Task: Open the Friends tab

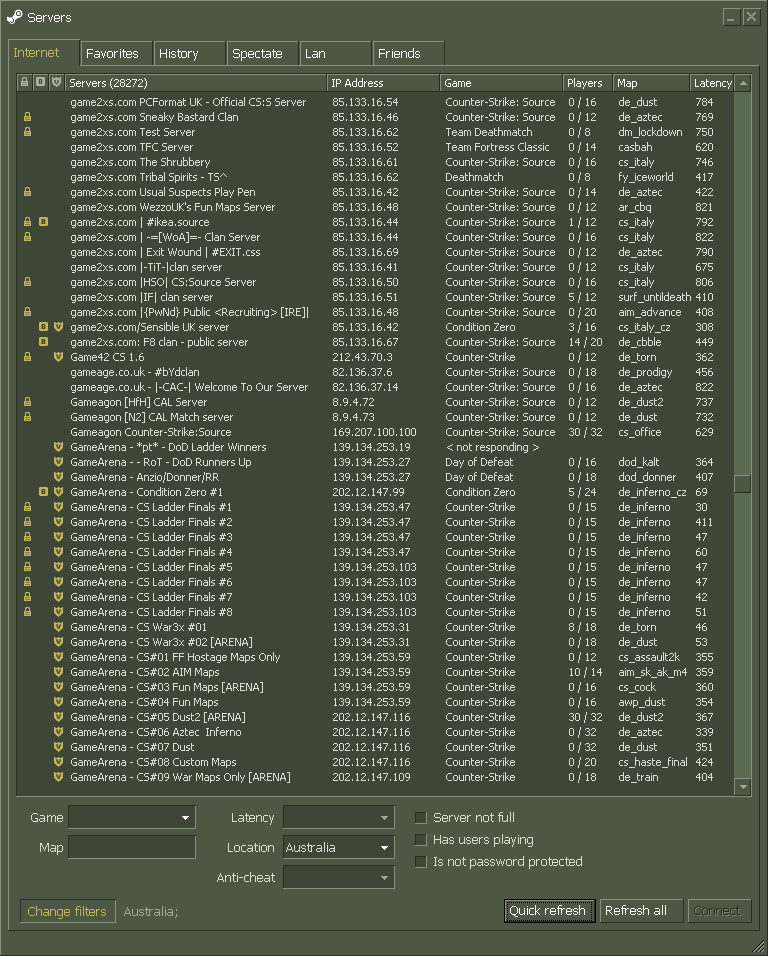Action: 408,54
